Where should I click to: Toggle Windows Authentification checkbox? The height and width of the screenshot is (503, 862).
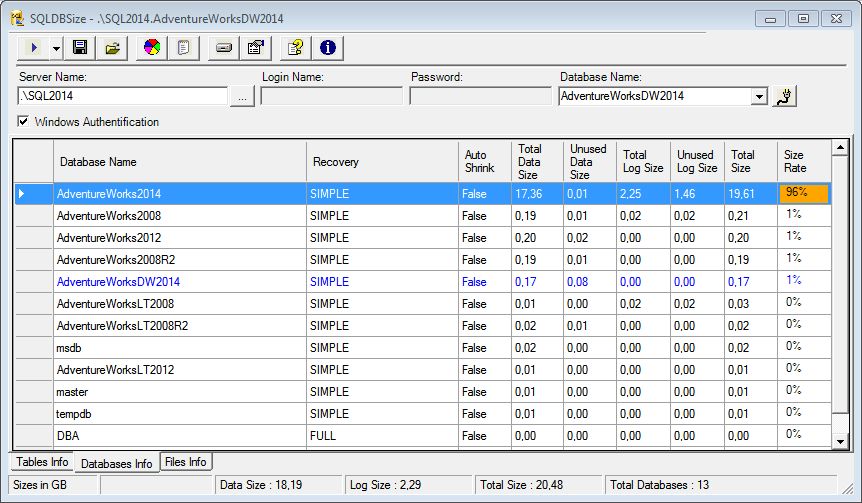(23, 121)
